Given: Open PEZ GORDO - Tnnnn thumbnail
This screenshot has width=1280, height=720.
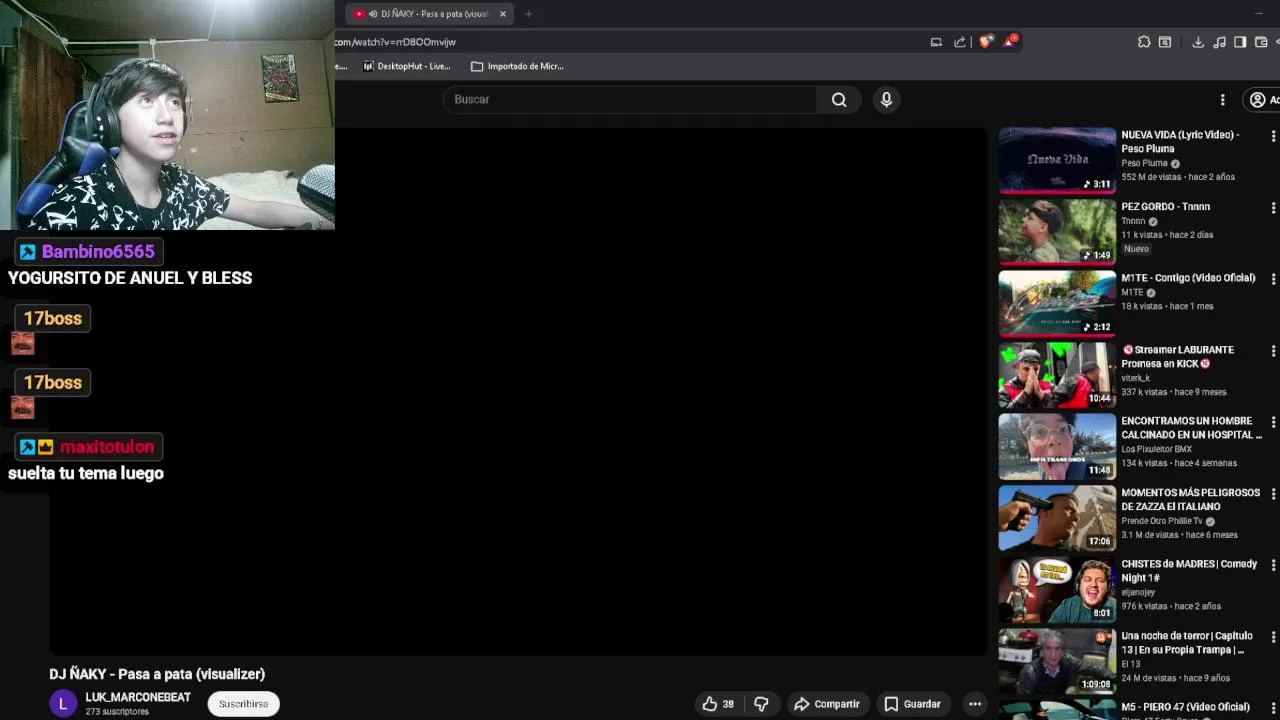Looking at the screenshot, I should [1057, 232].
